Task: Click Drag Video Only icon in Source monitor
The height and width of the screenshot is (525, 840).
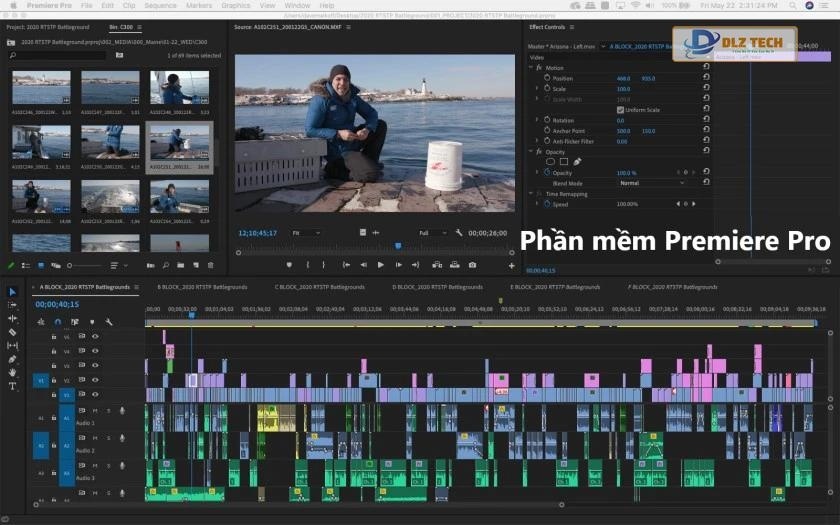Action: tap(363, 232)
